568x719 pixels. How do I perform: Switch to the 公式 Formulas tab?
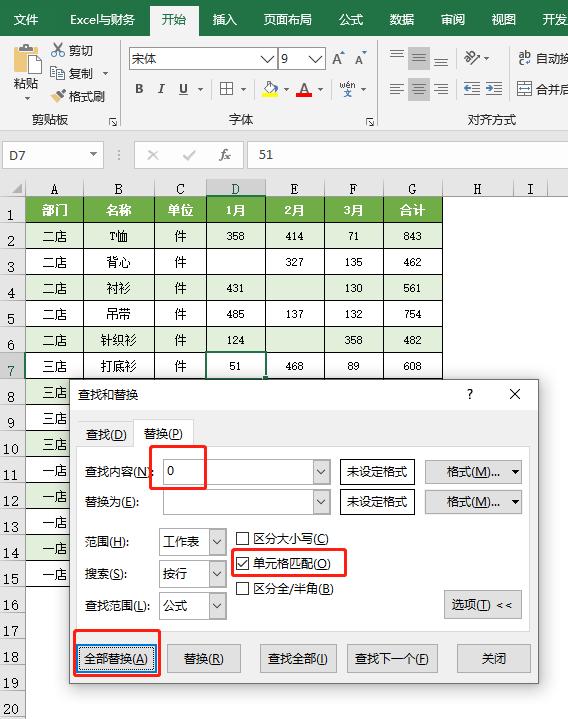tap(351, 19)
